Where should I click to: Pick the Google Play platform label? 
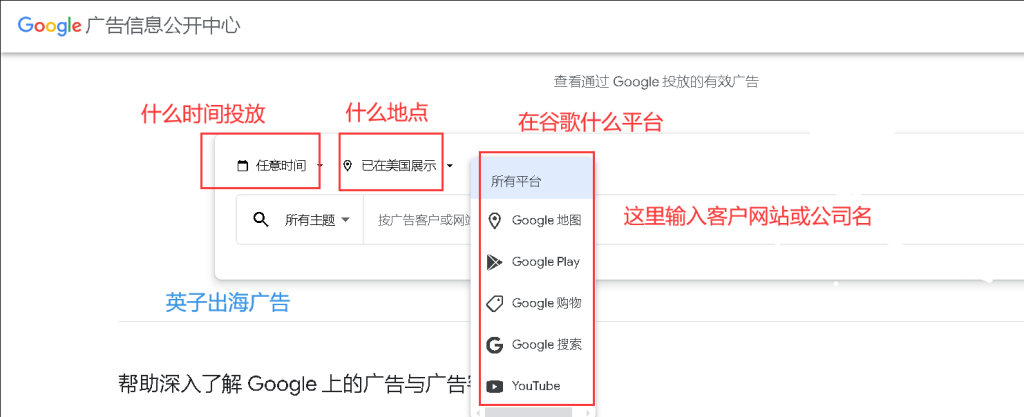(x=545, y=262)
